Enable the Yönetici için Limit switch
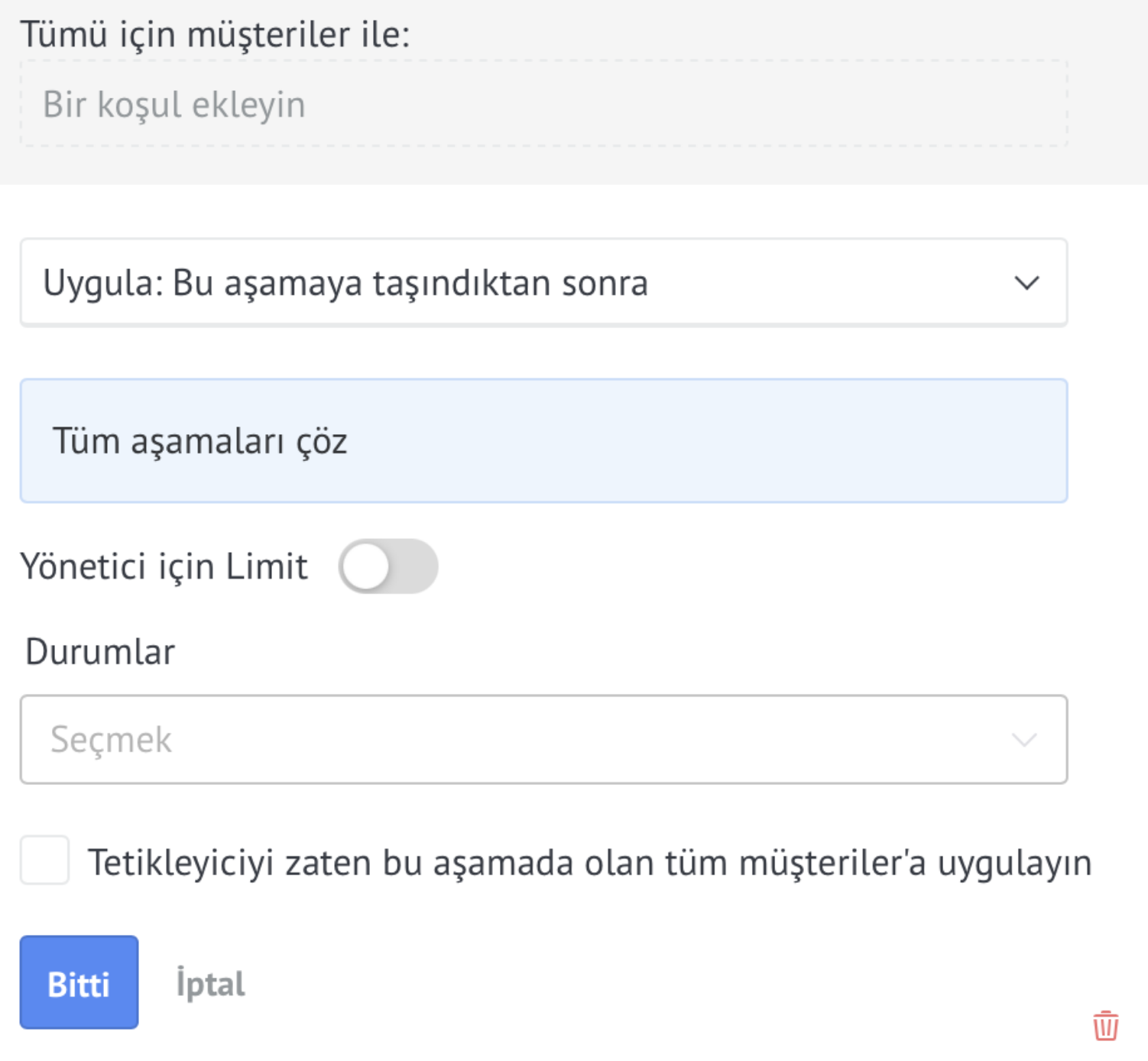This screenshot has height=1061, width=1148. 388,566
